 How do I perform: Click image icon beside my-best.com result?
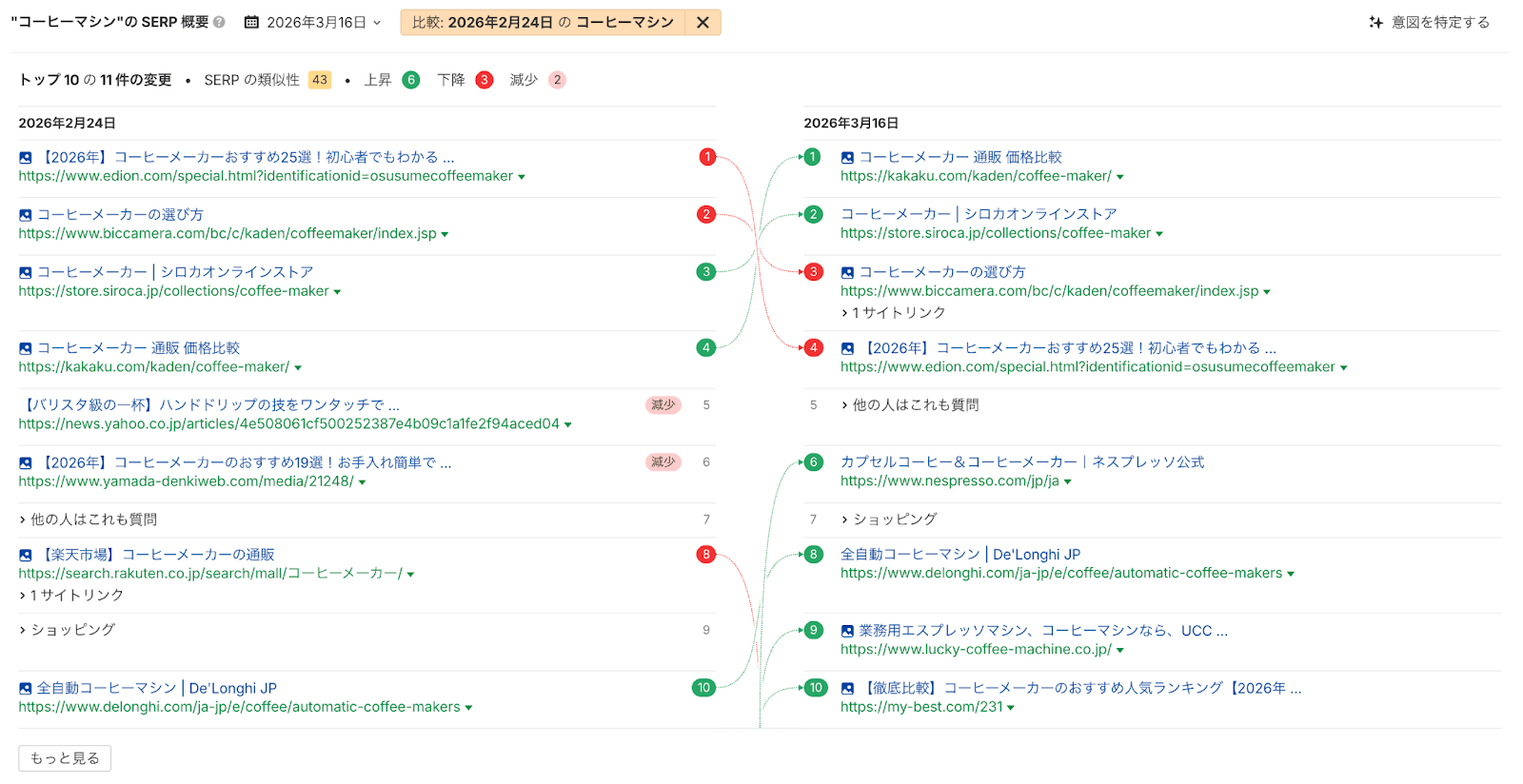coord(847,688)
